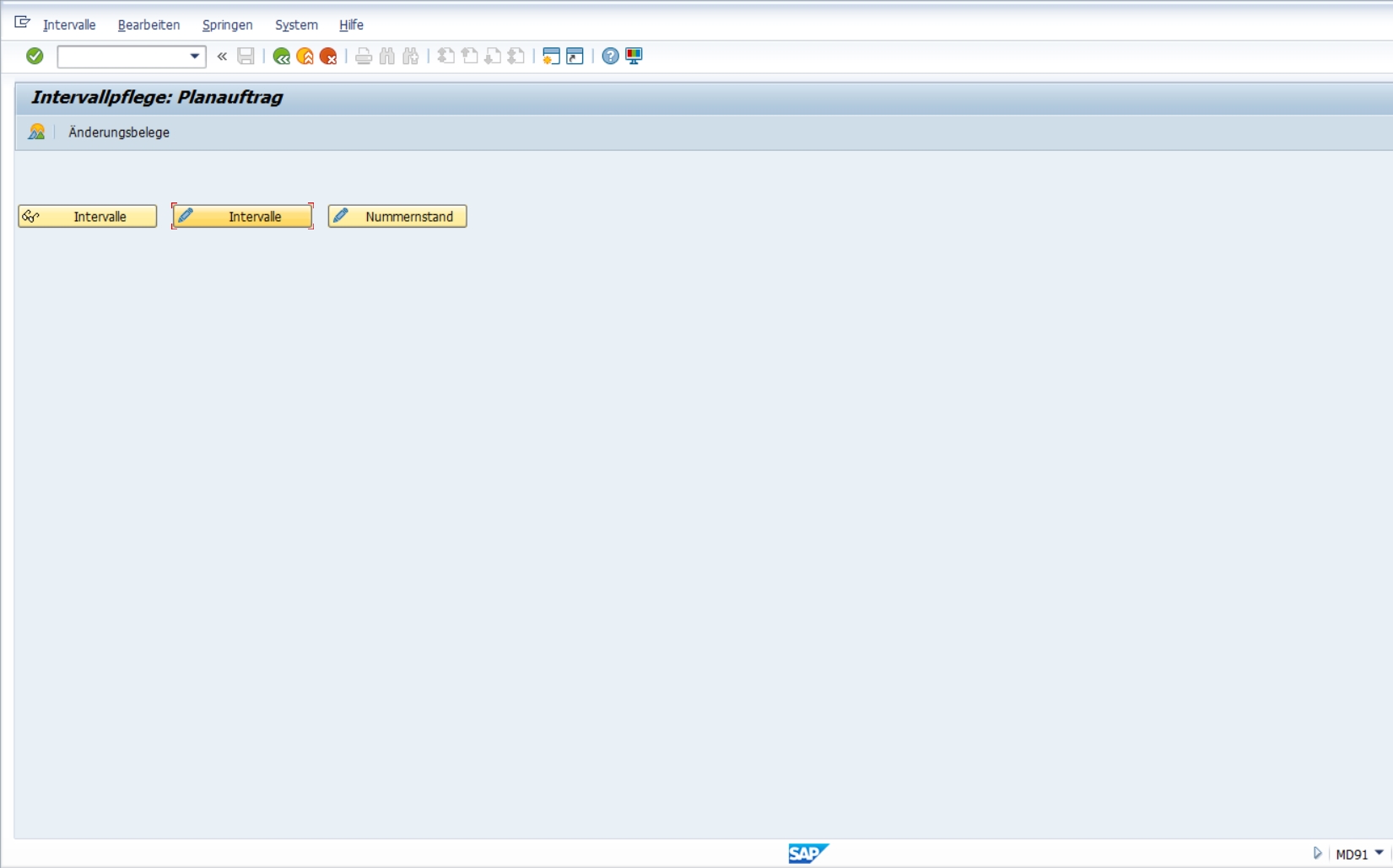Click the Last Page icon
The image size is (1393, 868).
click(x=516, y=57)
